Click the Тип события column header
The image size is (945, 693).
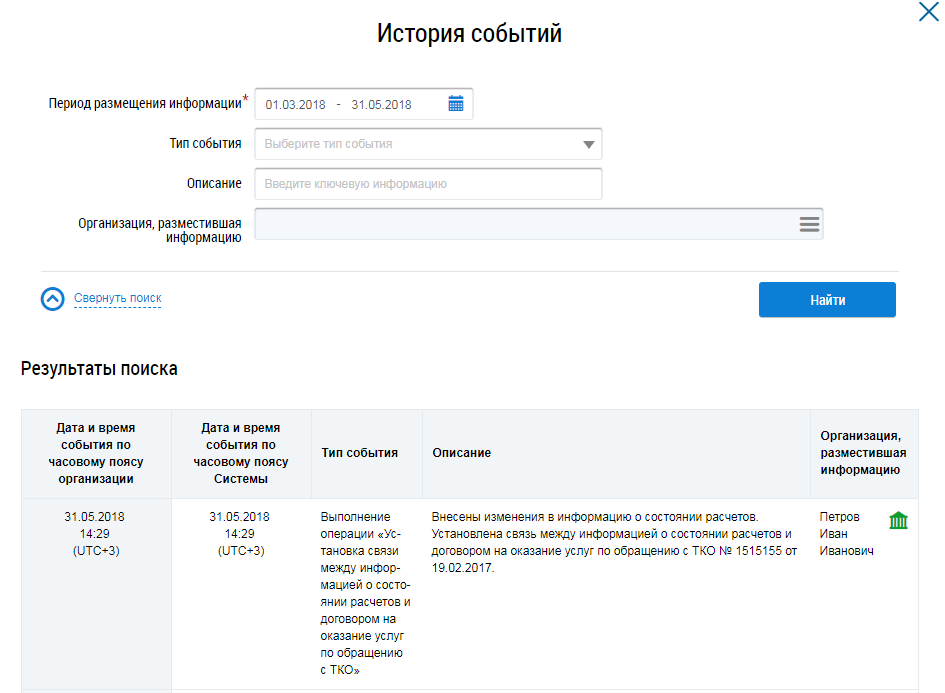tap(359, 453)
